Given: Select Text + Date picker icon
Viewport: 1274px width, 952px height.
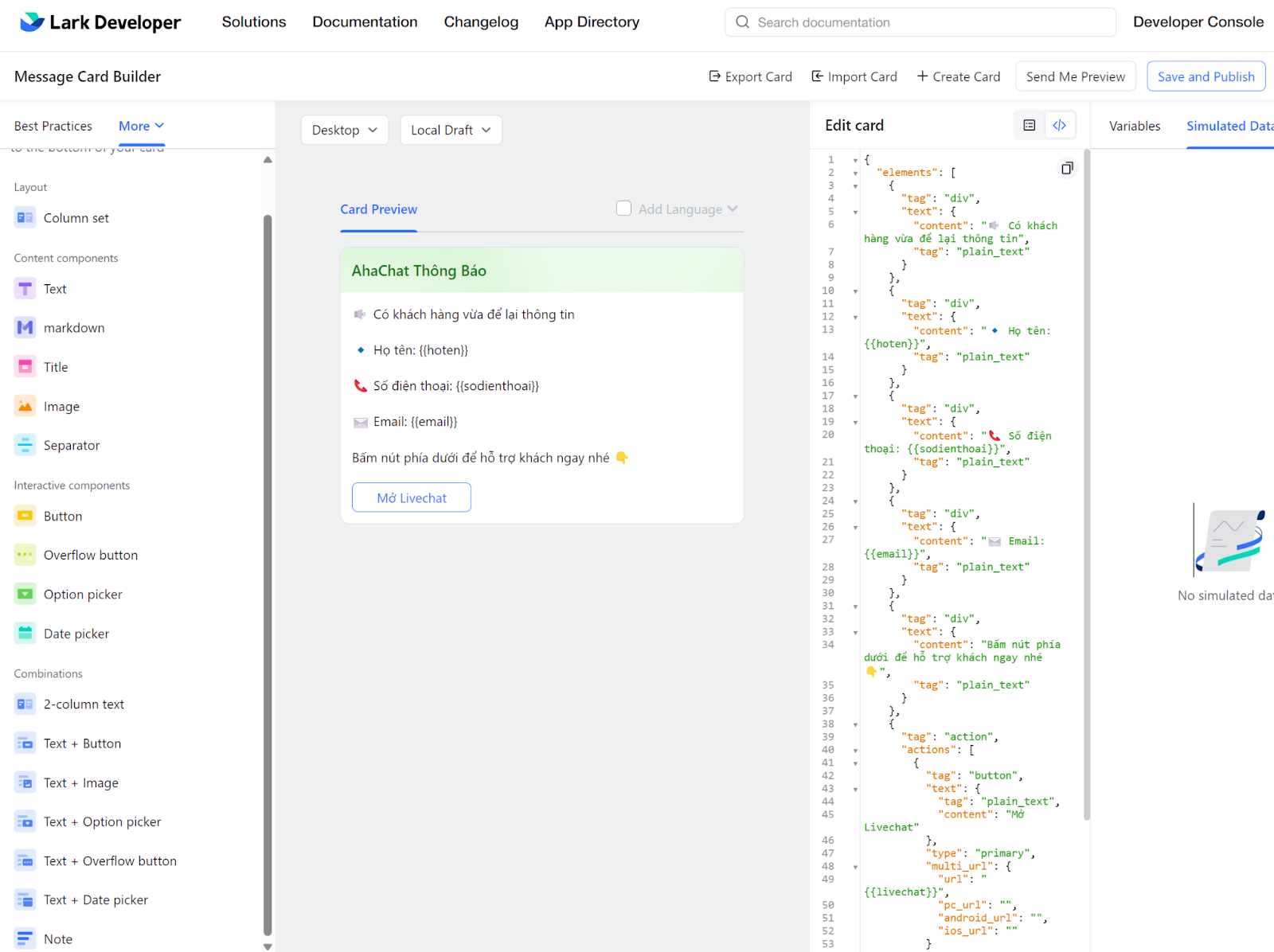Looking at the screenshot, I should click(x=25, y=900).
